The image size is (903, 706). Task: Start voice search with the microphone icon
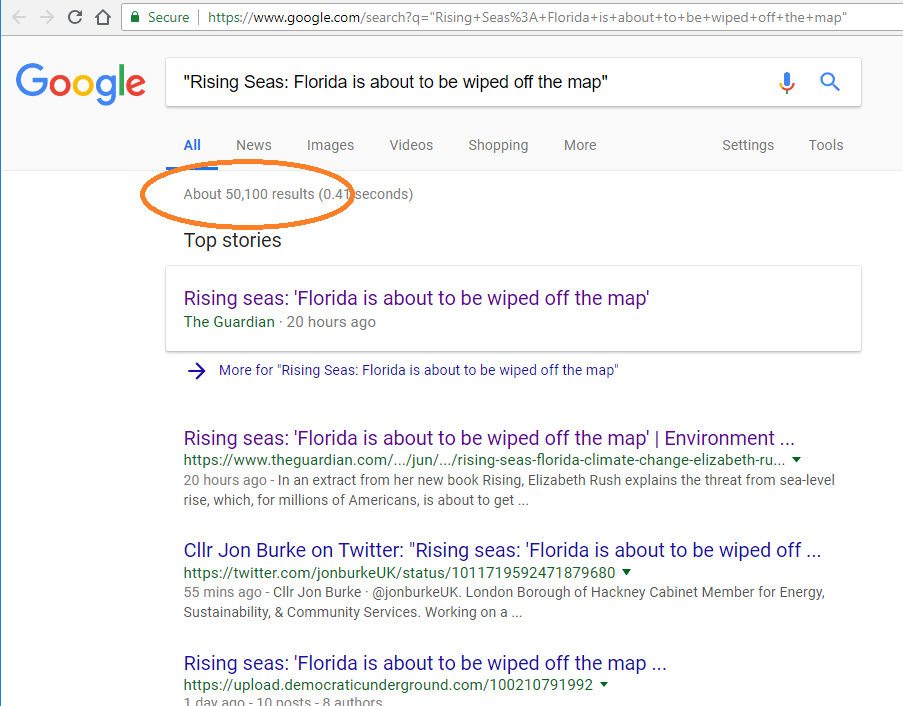[787, 83]
